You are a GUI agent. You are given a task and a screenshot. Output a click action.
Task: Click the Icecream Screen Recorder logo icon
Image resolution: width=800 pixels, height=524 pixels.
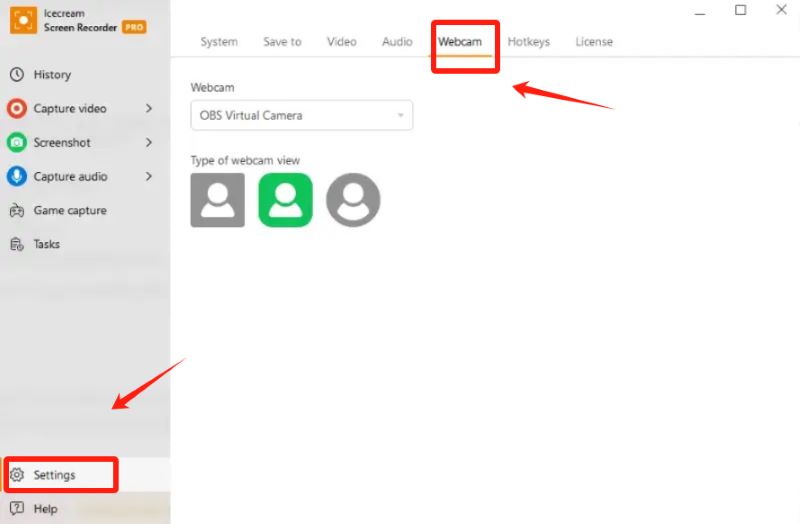[23, 20]
